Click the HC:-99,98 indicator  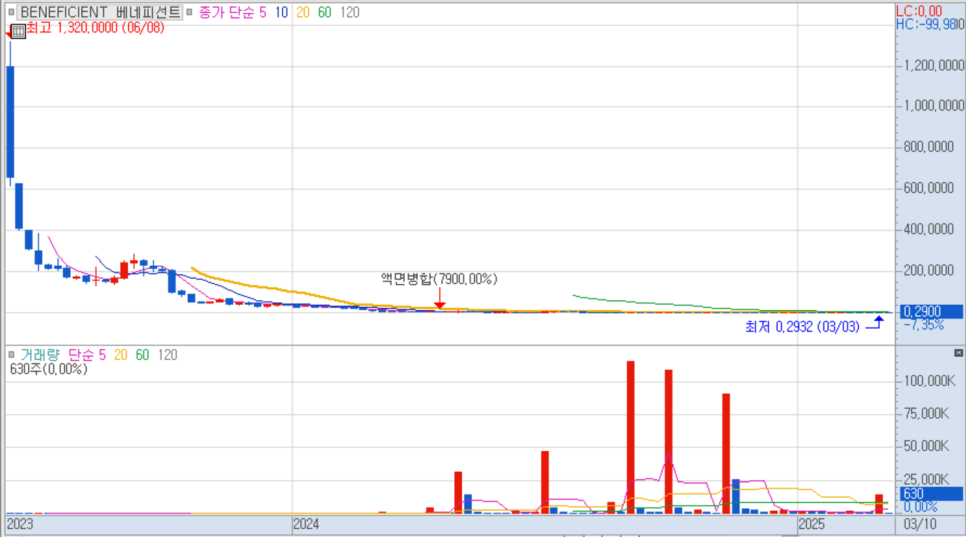click(926, 24)
